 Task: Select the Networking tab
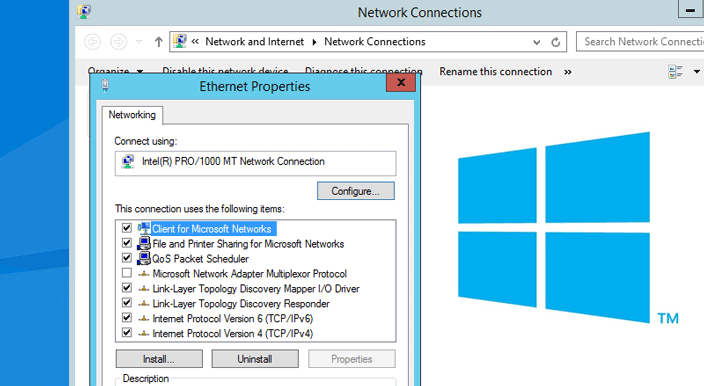coord(132,115)
